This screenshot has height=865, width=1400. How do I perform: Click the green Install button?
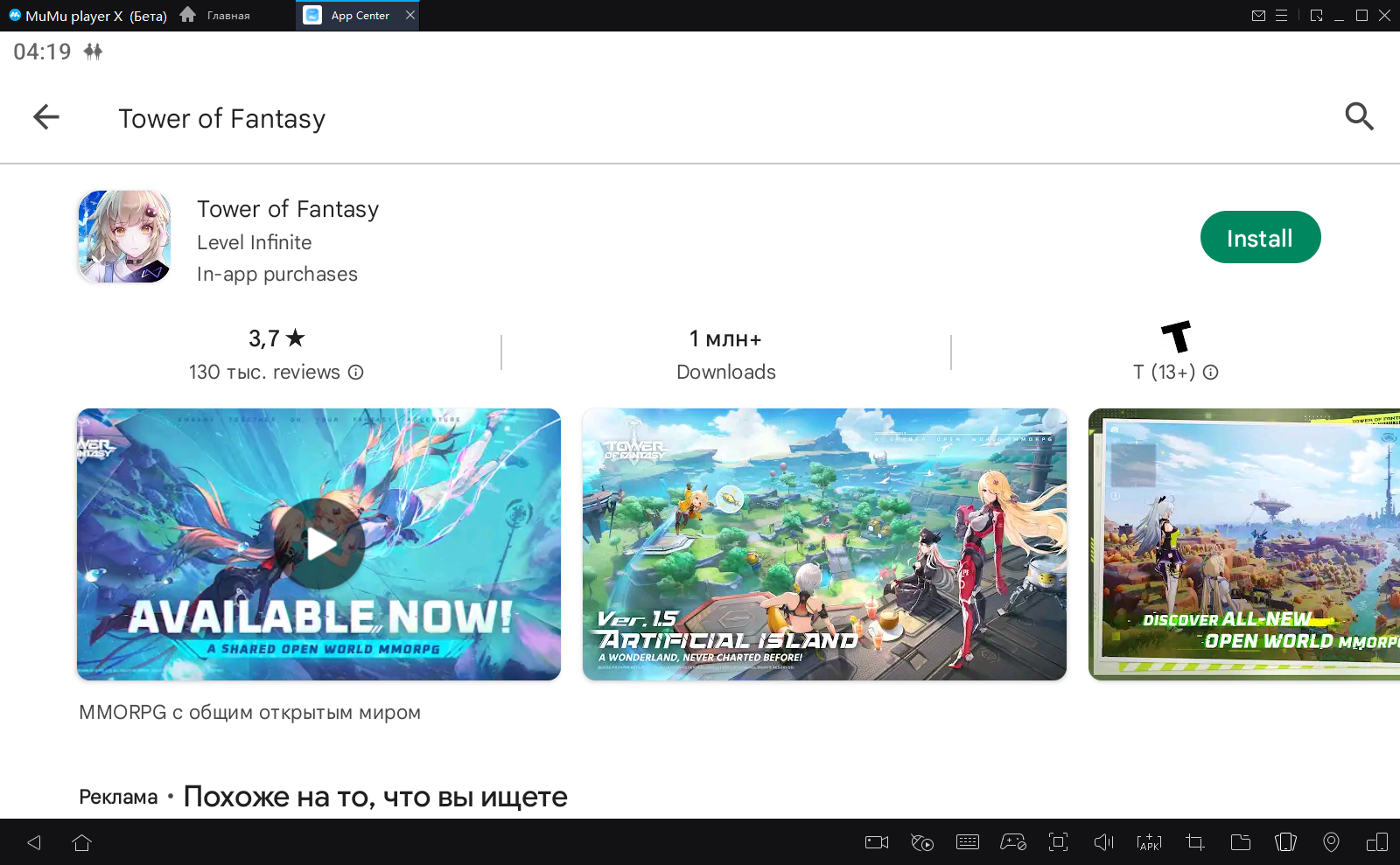pos(1259,238)
